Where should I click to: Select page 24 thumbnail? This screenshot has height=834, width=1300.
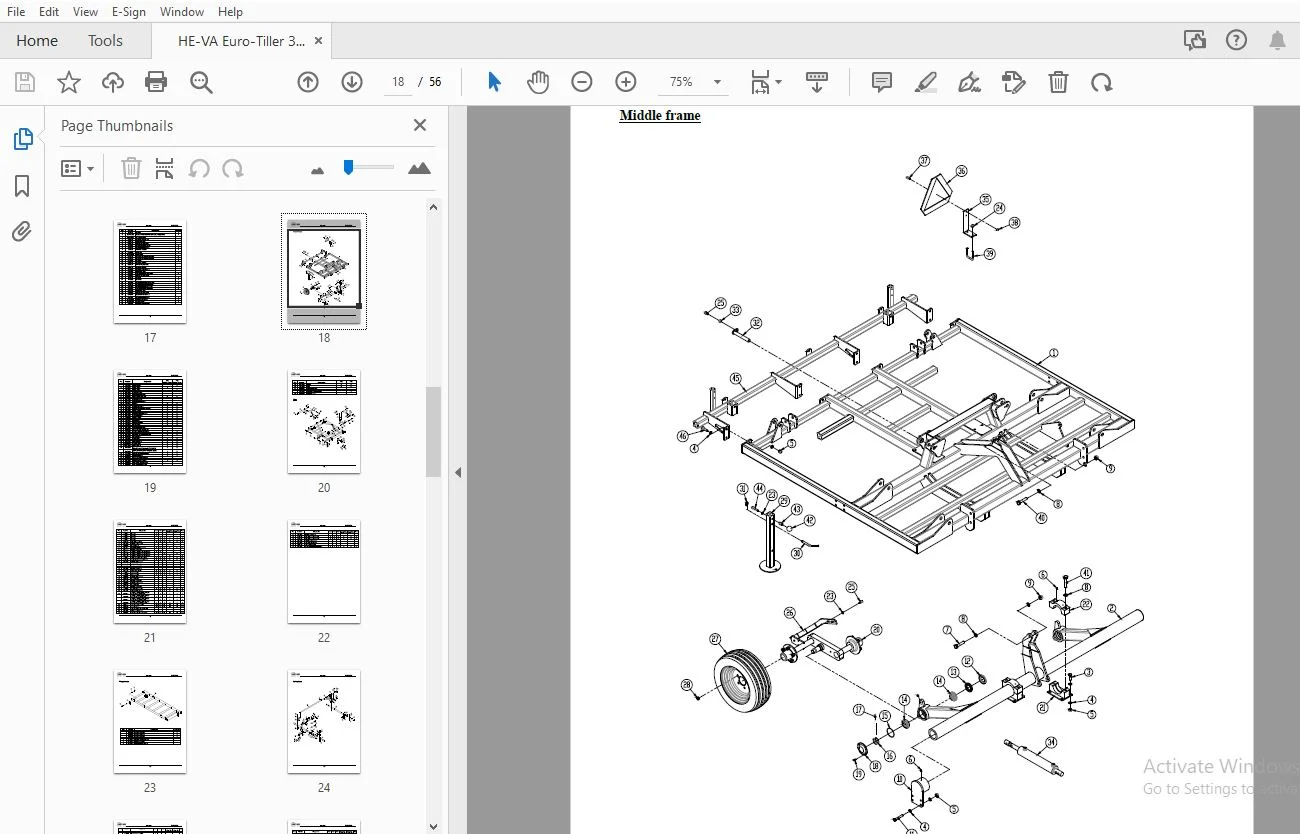pyautogui.click(x=324, y=722)
